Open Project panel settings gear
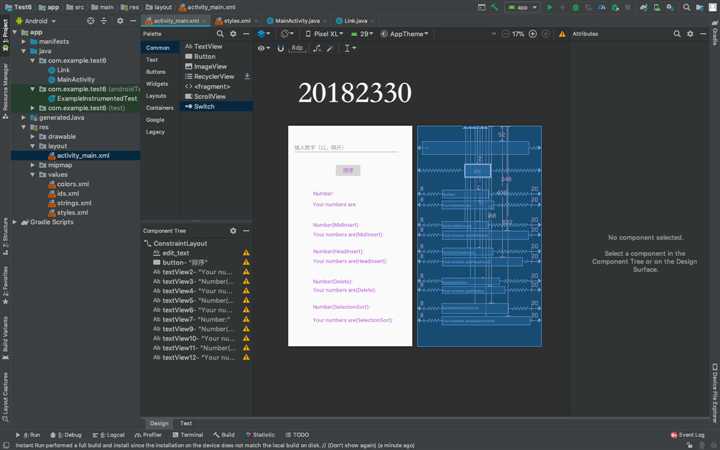 pyautogui.click(x=120, y=21)
